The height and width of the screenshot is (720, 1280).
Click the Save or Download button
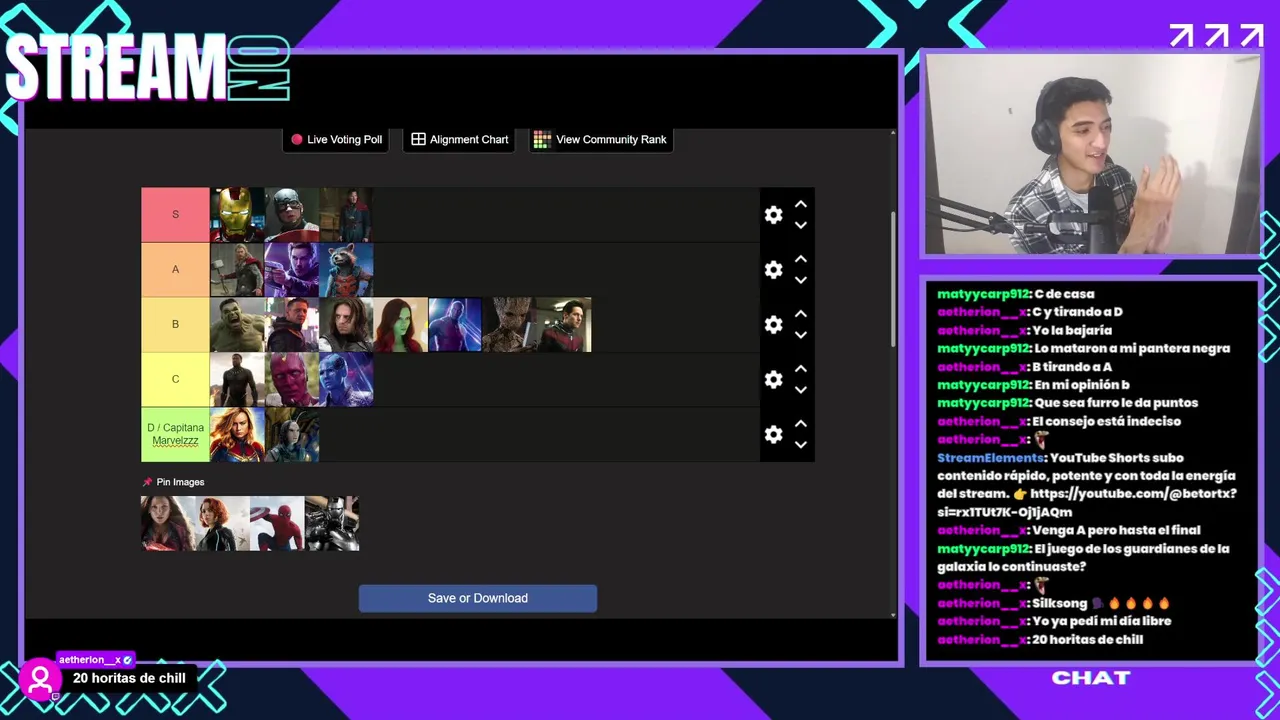tap(478, 598)
